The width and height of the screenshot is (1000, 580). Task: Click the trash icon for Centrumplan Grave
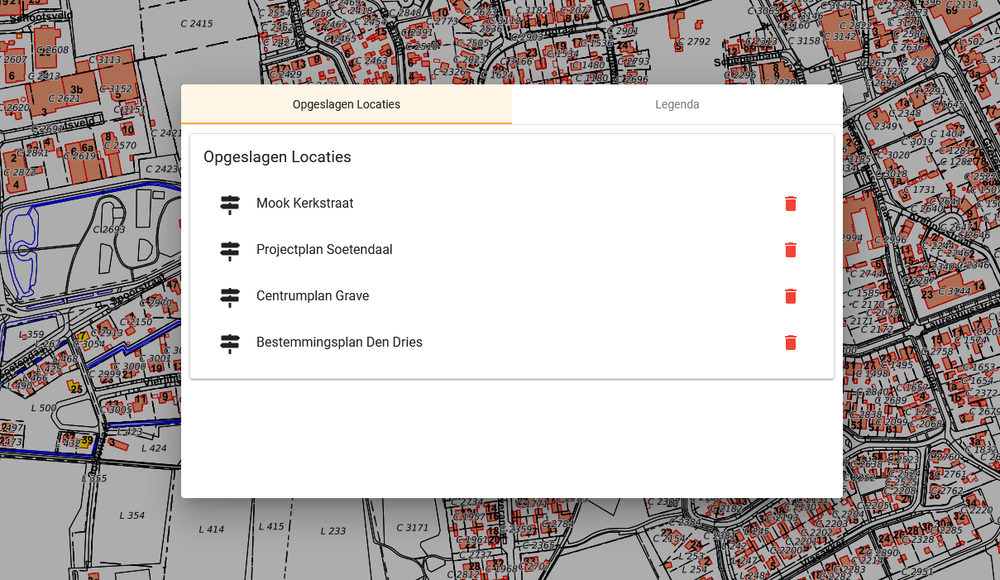coord(790,296)
